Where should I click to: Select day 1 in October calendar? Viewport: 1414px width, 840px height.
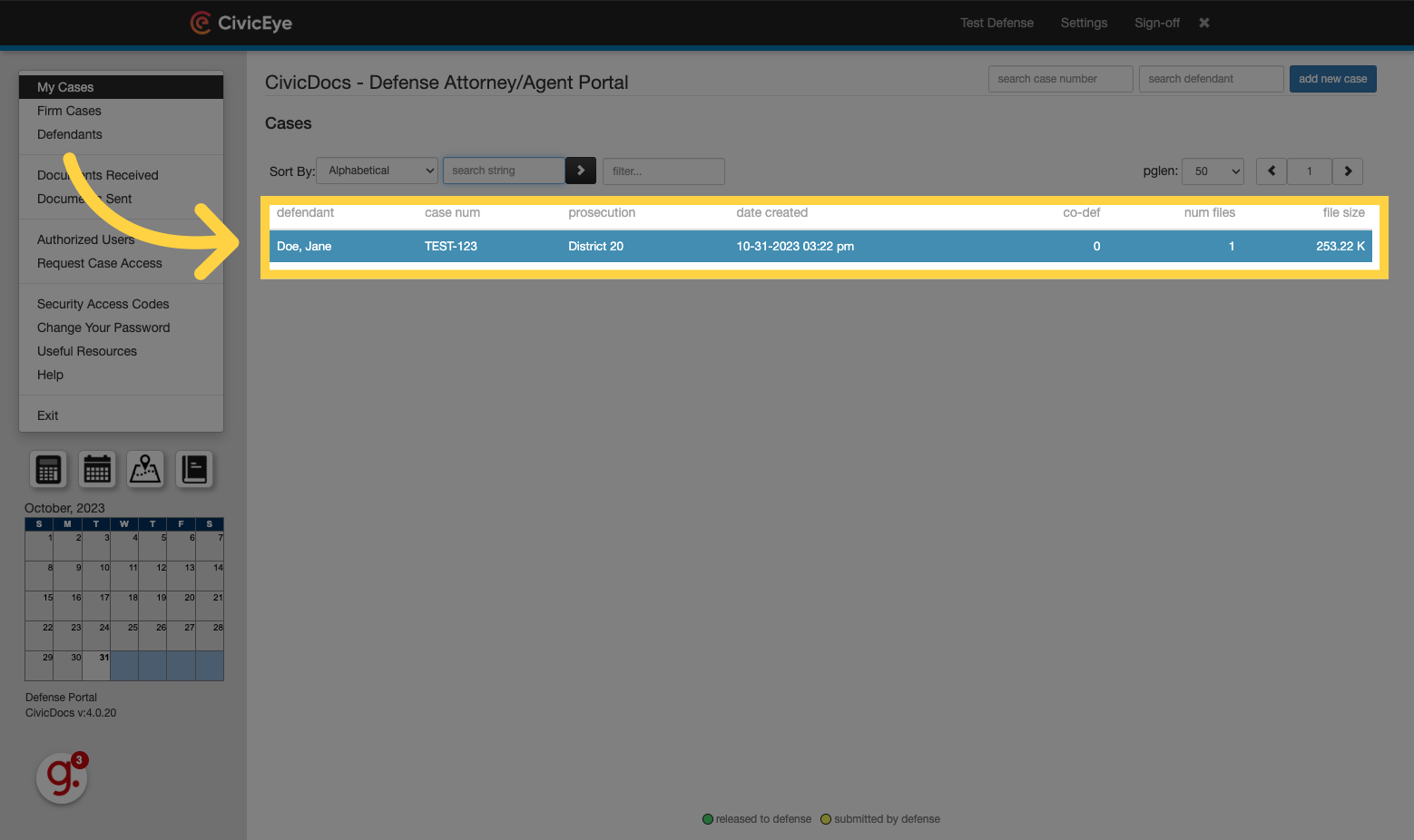pyautogui.click(x=39, y=545)
